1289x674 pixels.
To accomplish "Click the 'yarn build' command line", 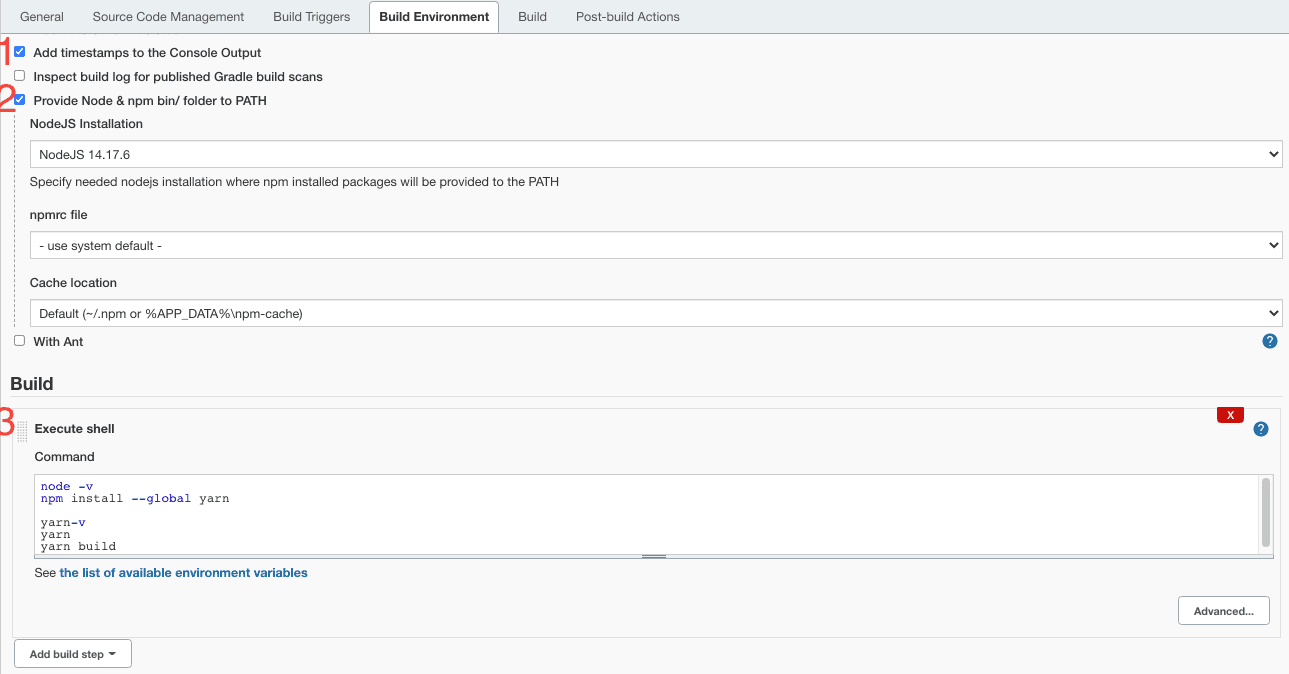I will pyautogui.click(x=78, y=547).
